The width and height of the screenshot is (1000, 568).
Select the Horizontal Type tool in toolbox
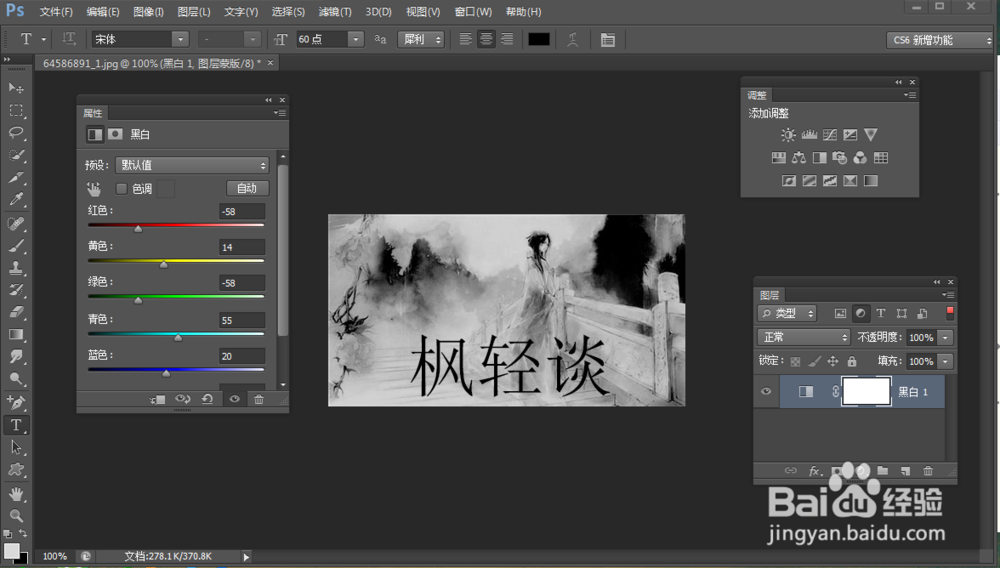pos(16,425)
